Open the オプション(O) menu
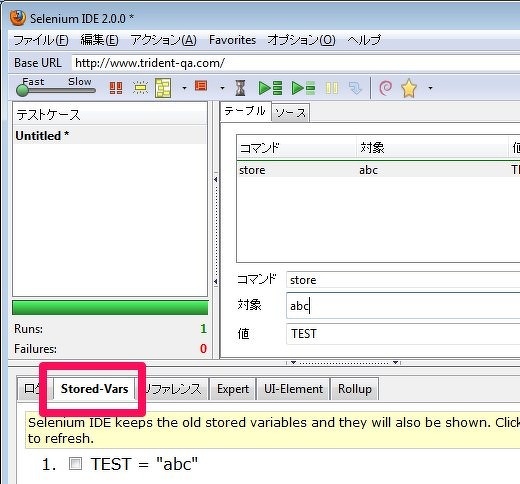 point(301,40)
